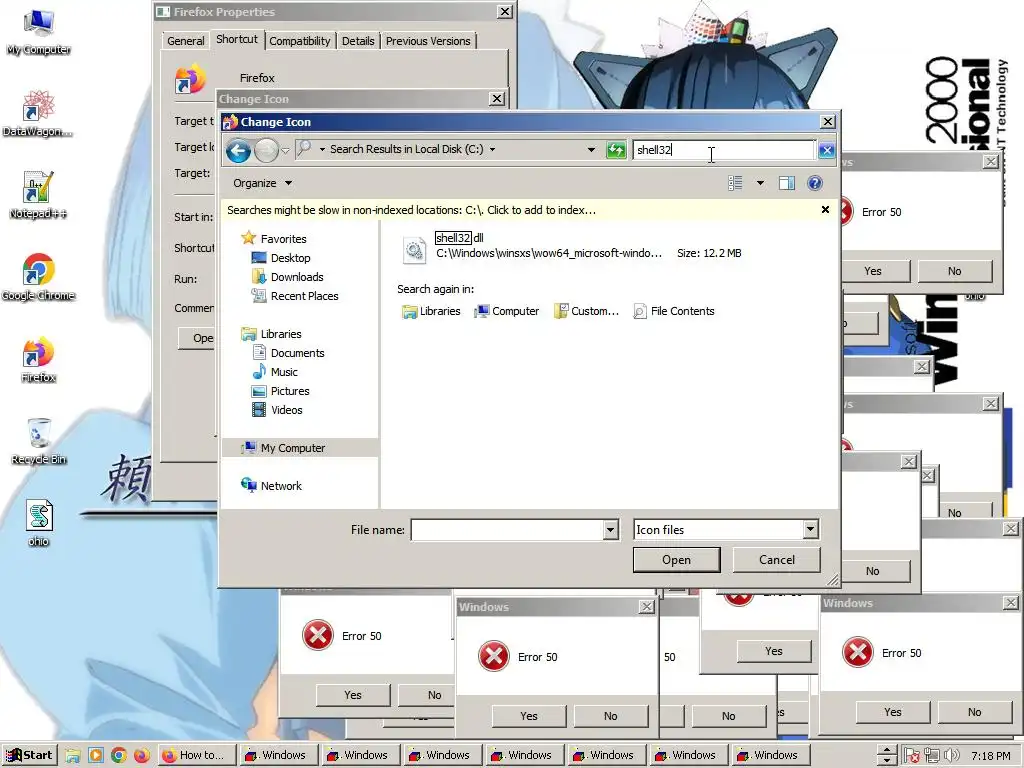Open the view options dropdown arrow
Viewport: 1024px width, 768px height.
tap(760, 183)
